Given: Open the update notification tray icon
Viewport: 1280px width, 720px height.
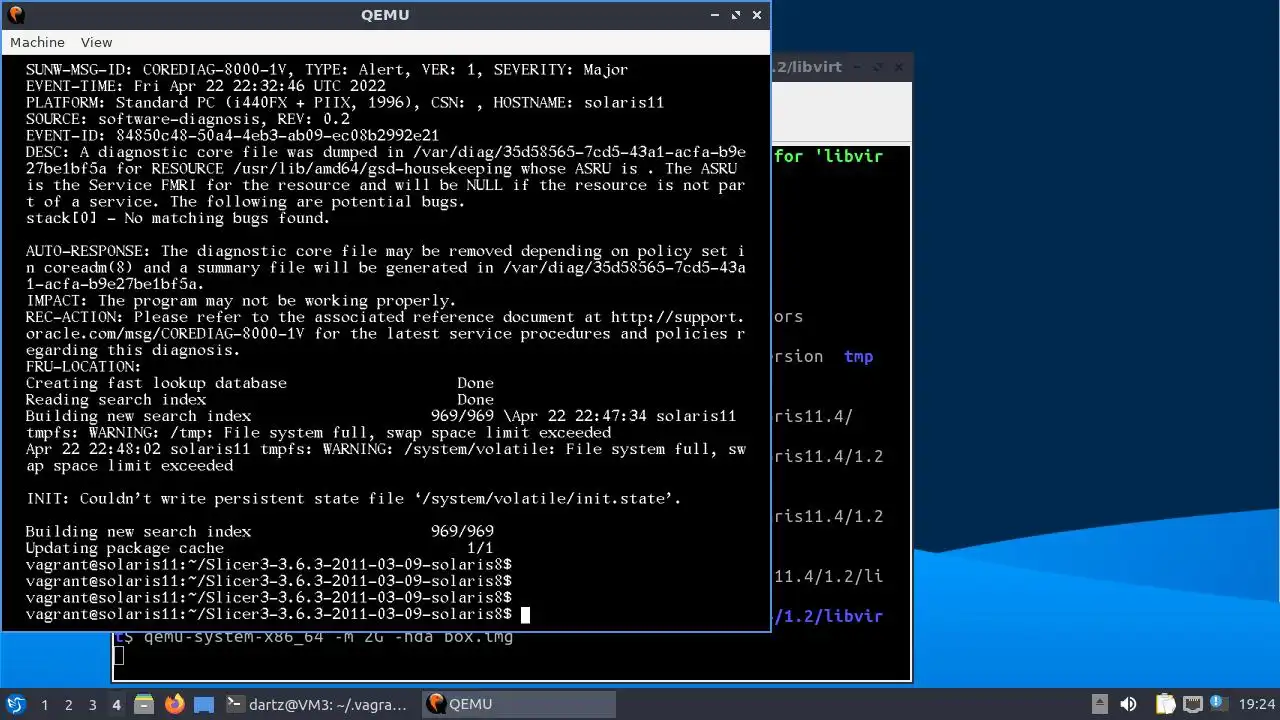Looking at the screenshot, I should click(x=1218, y=704).
